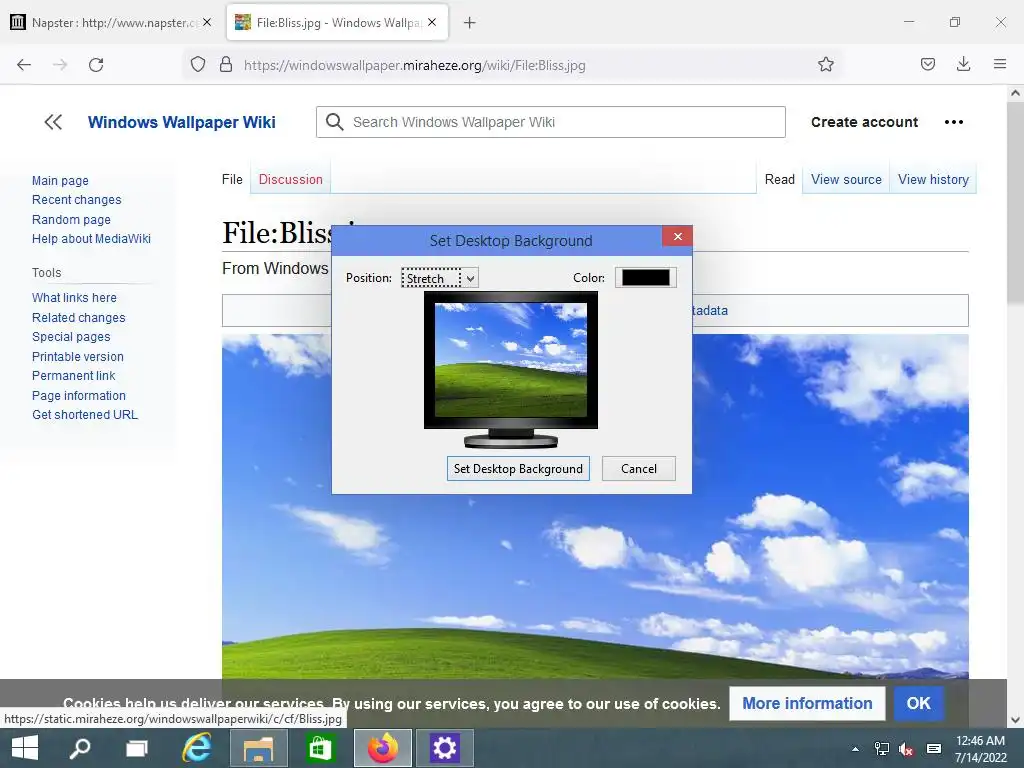Open Help about MediaWiki
The width and height of the screenshot is (1024, 768).
pos(91,239)
